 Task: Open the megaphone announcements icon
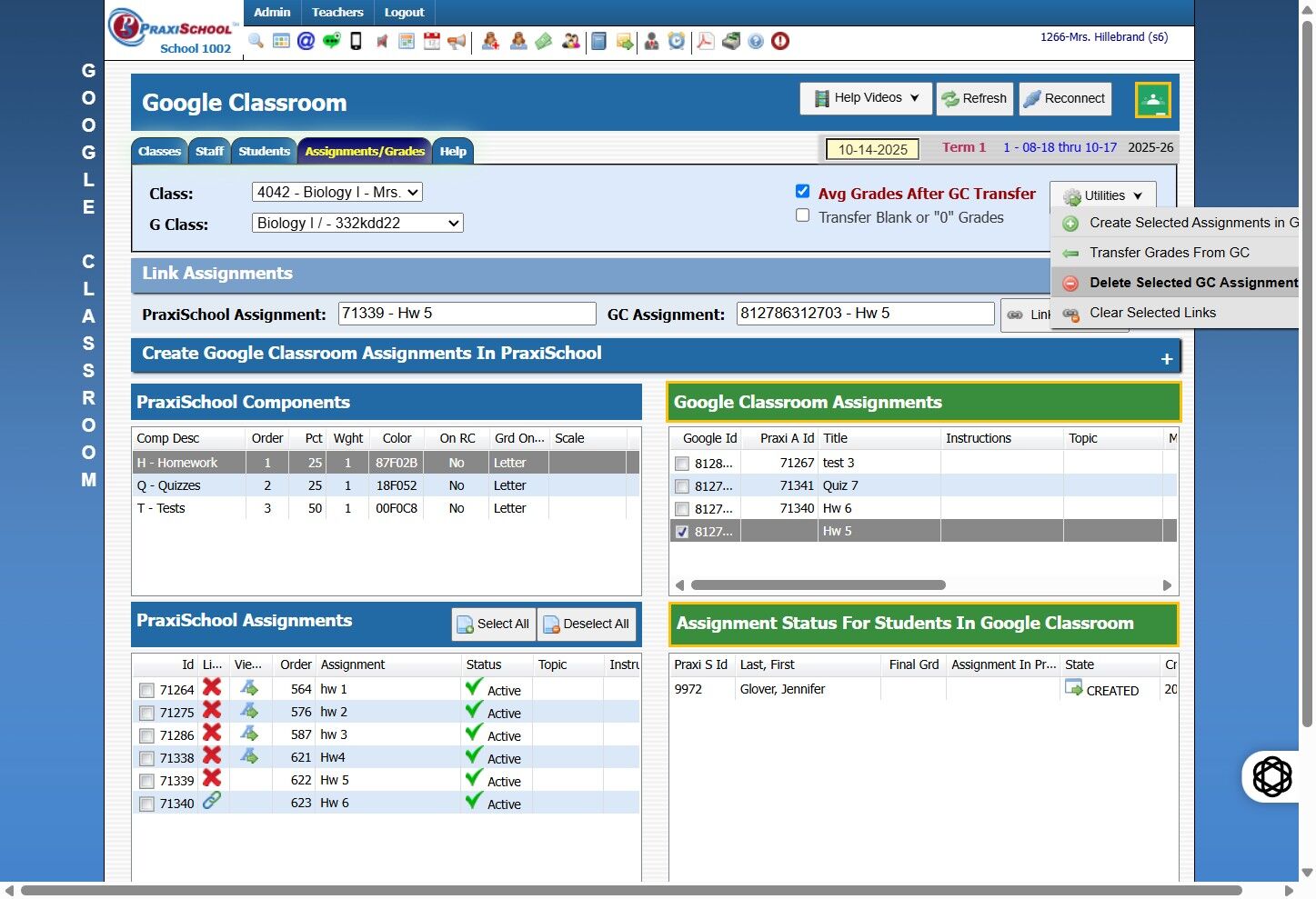pos(457,41)
